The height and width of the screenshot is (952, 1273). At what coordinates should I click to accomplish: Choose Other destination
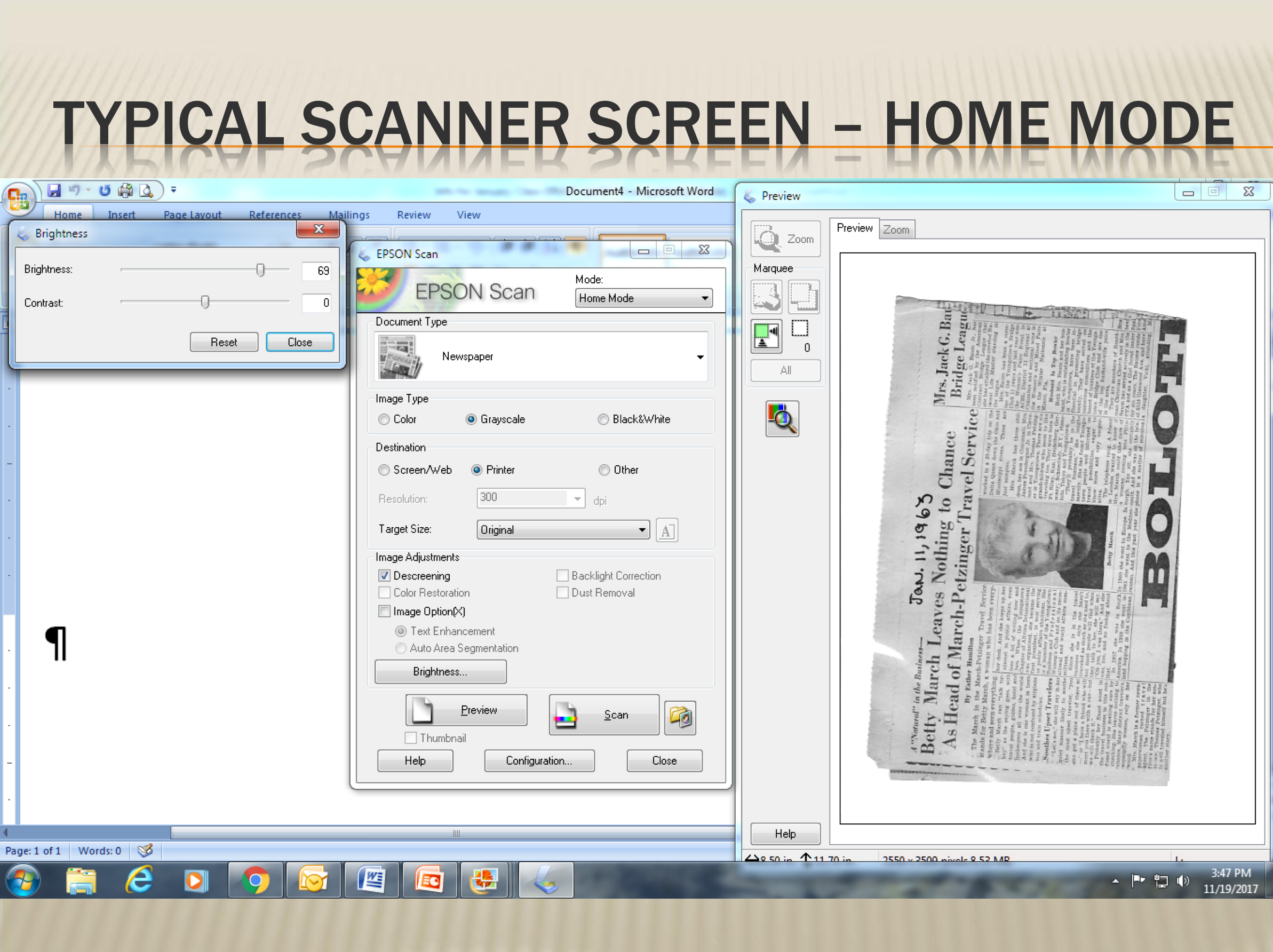click(604, 470)
